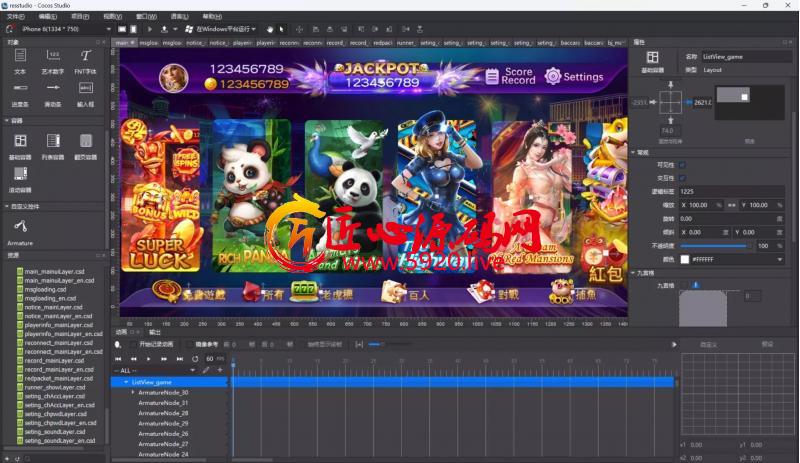Viewport: 800px width, 463px height.
Task: Click the white 颜色 color swatch
Action: coord(685,259)
